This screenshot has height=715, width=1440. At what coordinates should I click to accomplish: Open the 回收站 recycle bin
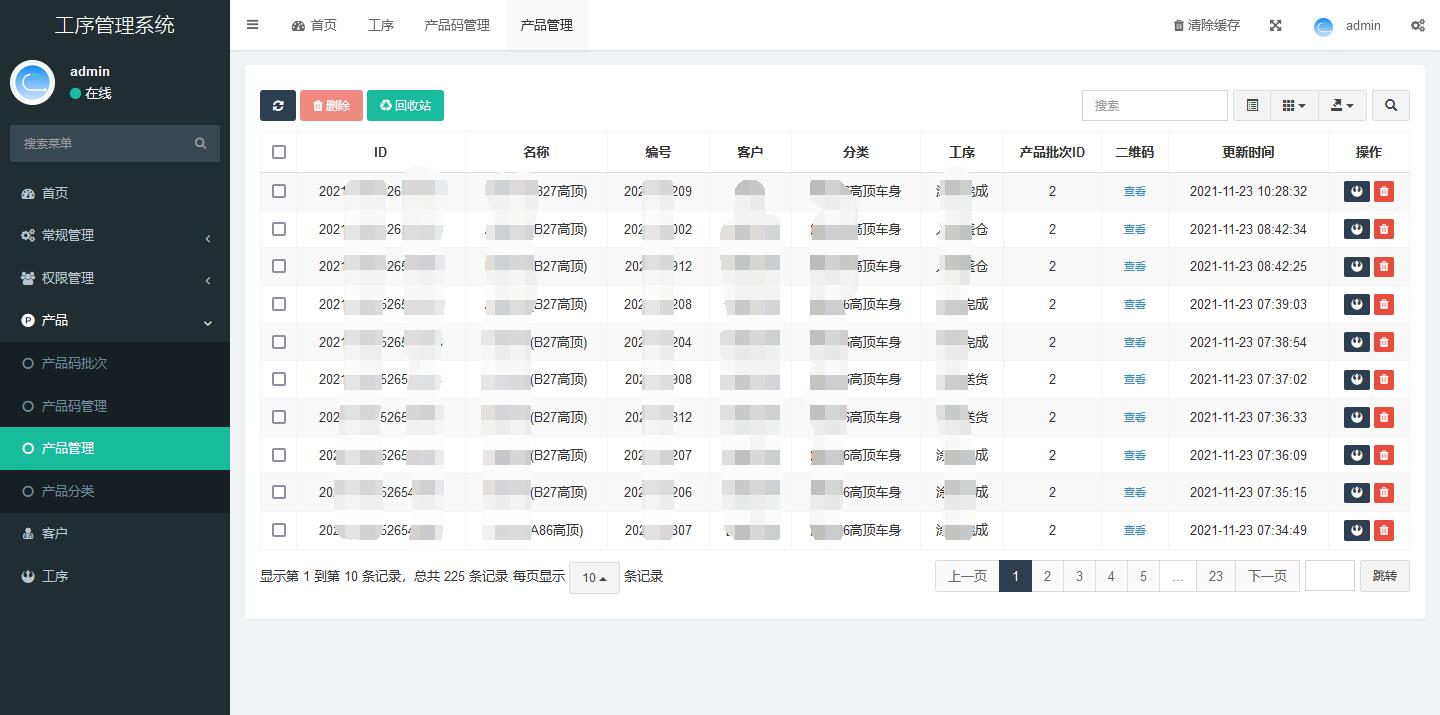(405, 105)
